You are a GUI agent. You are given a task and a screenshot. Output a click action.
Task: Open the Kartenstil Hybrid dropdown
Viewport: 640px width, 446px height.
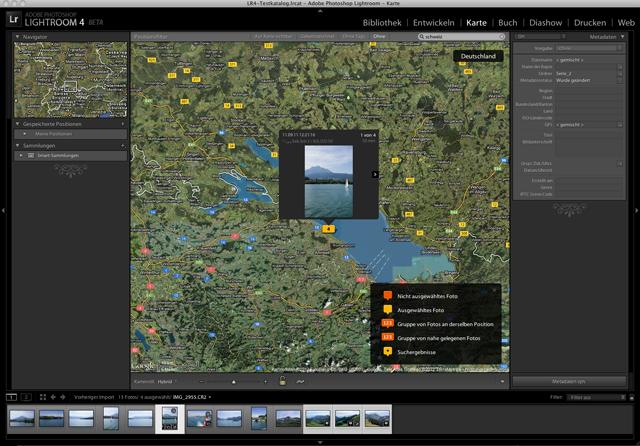click(167, 382)
